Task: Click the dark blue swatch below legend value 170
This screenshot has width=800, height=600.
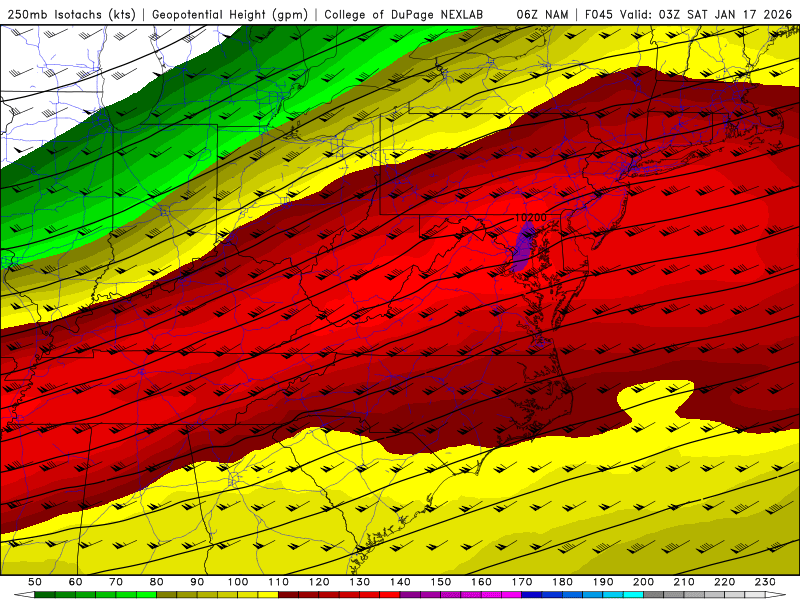Action: (x=532, y=595)
